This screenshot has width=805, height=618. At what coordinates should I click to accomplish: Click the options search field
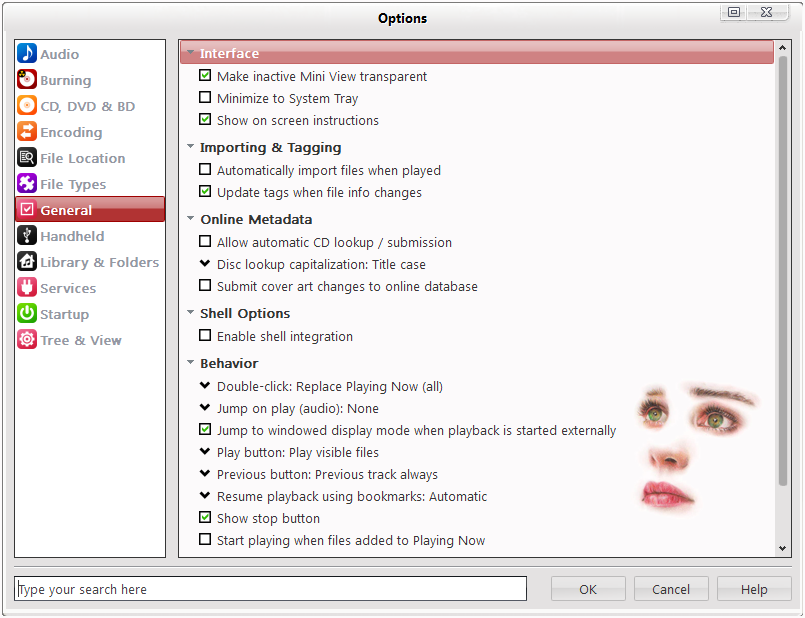(271, 589)
